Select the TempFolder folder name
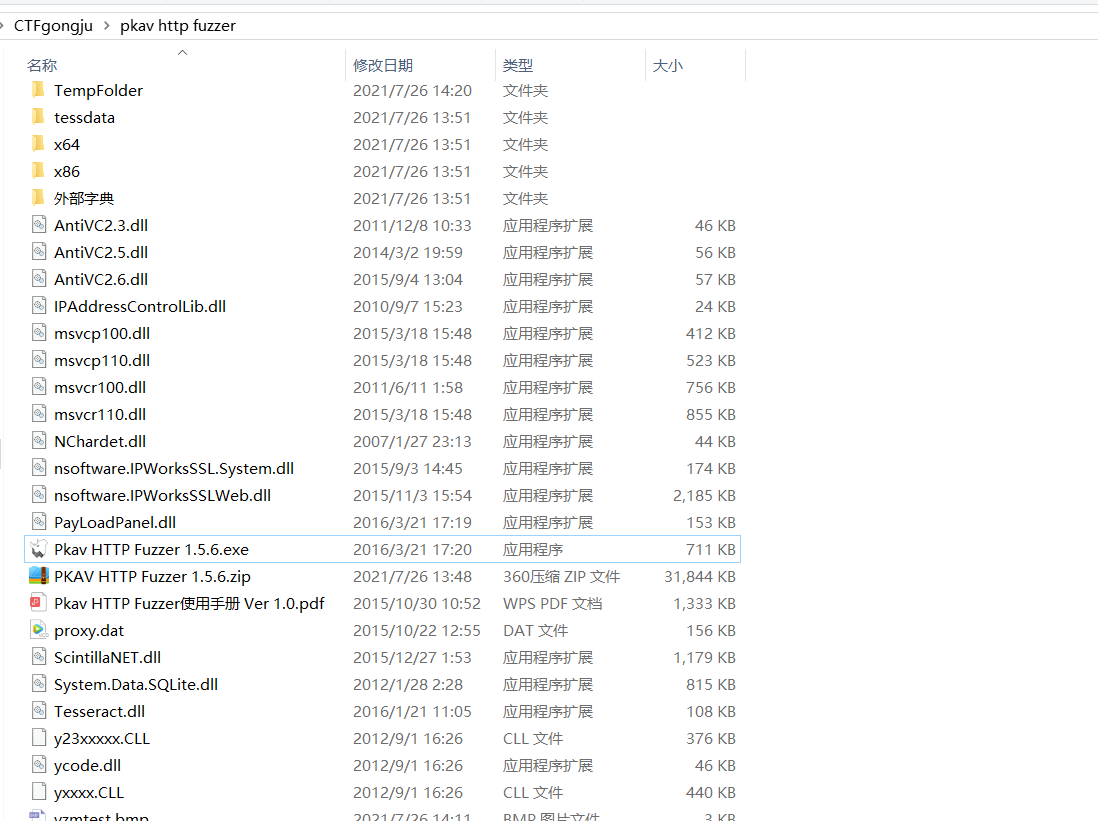1098x827 pixels. coord(98,90)
